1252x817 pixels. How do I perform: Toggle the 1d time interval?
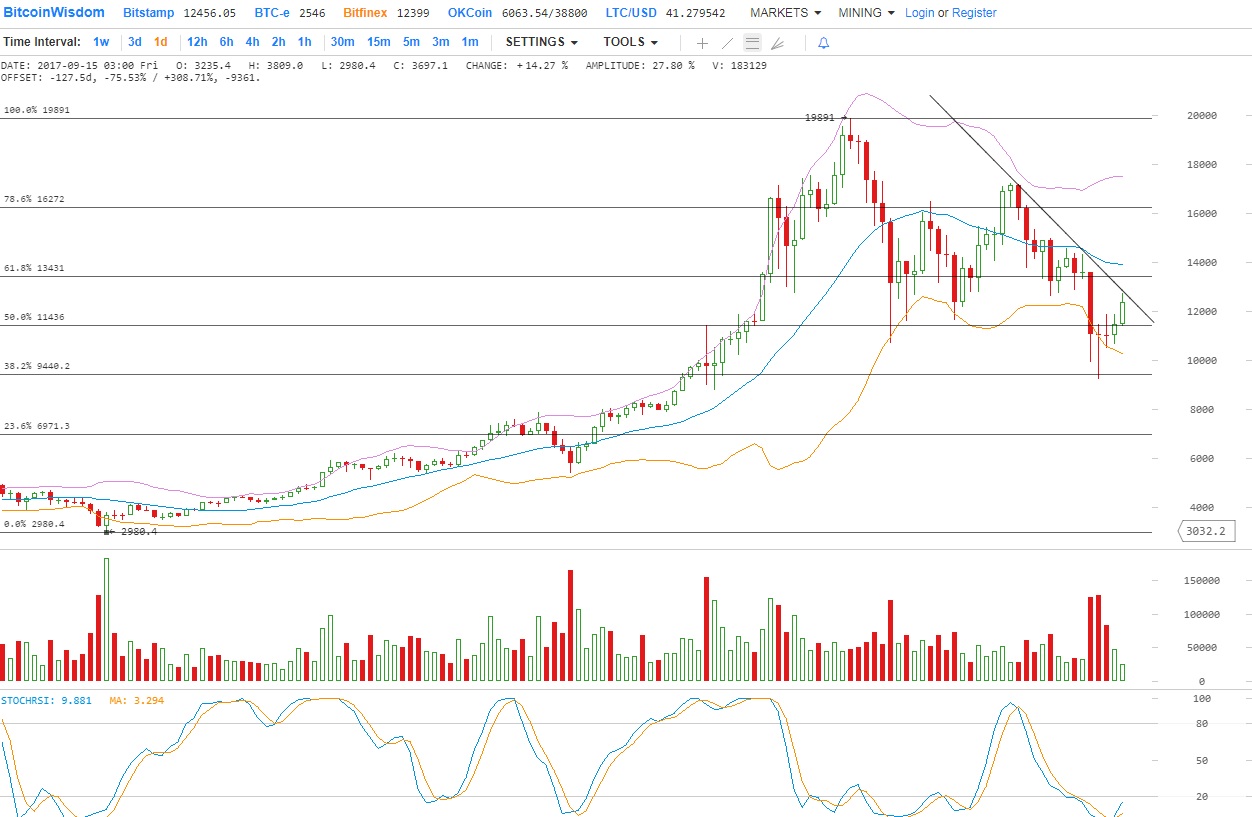(160, 42)
